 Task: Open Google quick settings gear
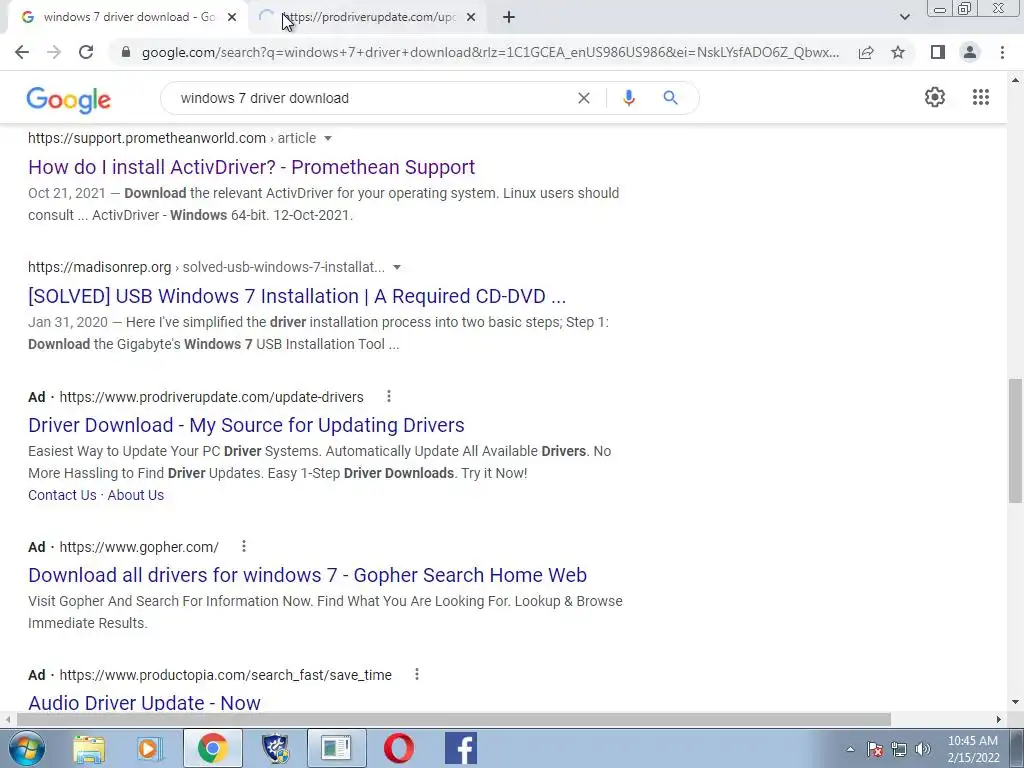(935, 97)
